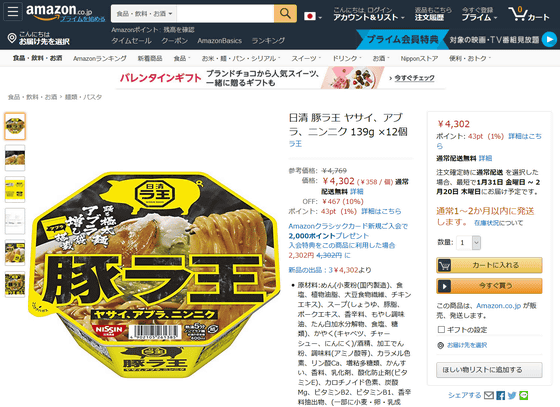Share on Twitter bird icon
The width and height of the screenshot is (560, 407).
pos(512,395)
